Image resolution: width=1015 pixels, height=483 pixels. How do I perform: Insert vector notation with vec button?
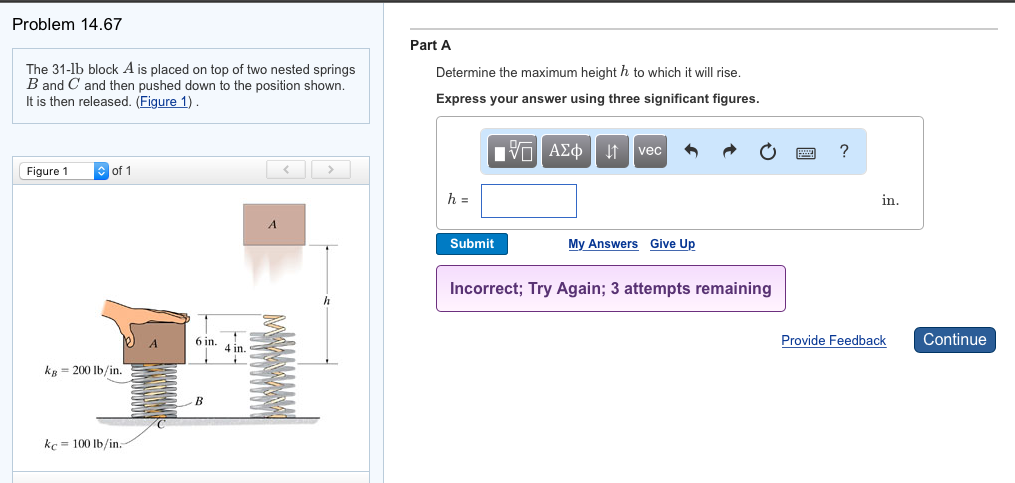pos(649,151)
